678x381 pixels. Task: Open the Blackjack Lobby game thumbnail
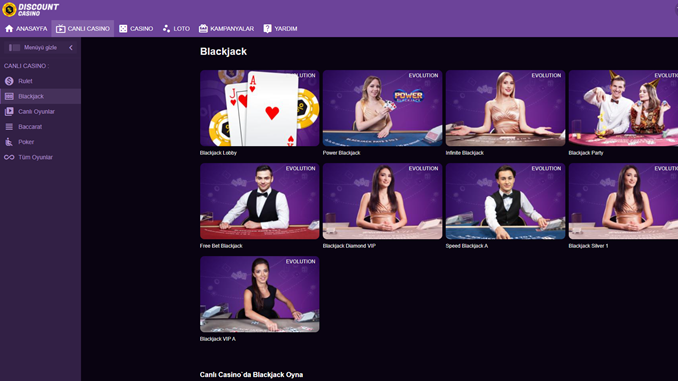(x=259, y=108)
